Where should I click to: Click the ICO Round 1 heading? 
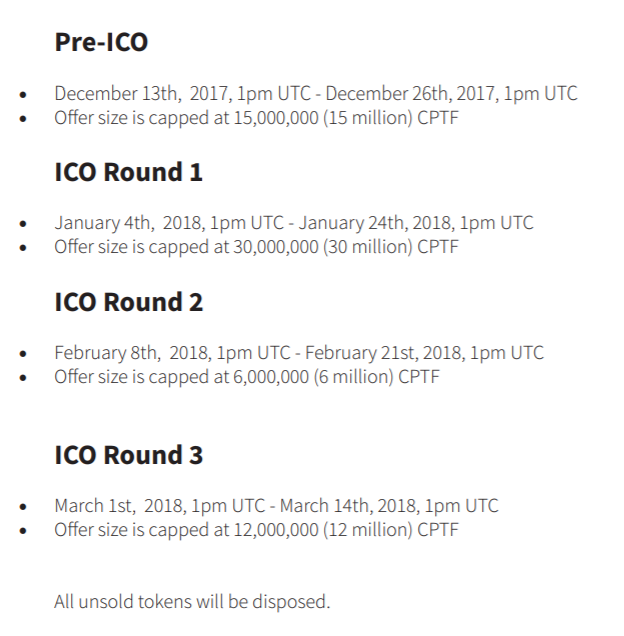coord(128,172)
